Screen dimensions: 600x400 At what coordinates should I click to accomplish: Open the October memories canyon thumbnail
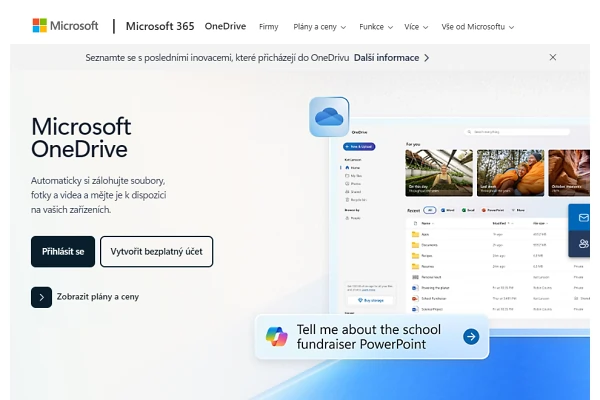[x=569, y=173]
